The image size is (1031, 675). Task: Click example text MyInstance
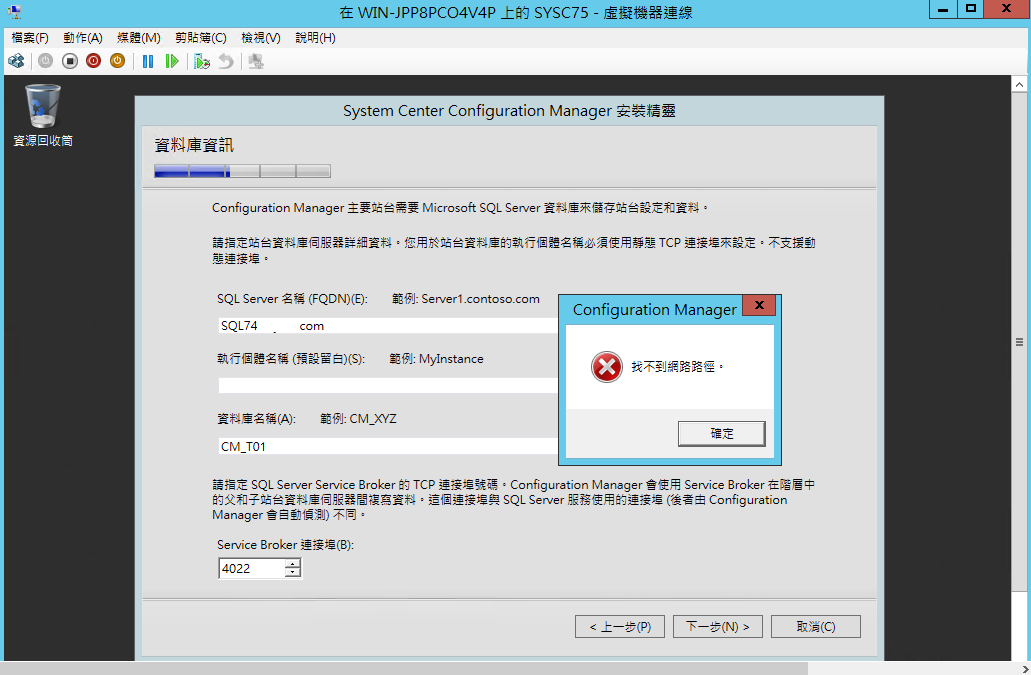tap(451, 359)
